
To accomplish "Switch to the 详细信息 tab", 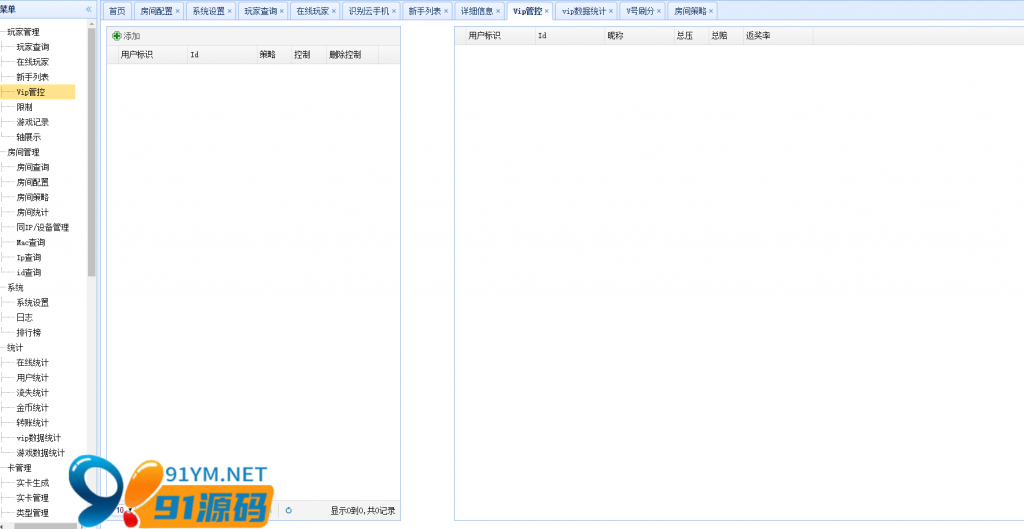I will 477,11.
